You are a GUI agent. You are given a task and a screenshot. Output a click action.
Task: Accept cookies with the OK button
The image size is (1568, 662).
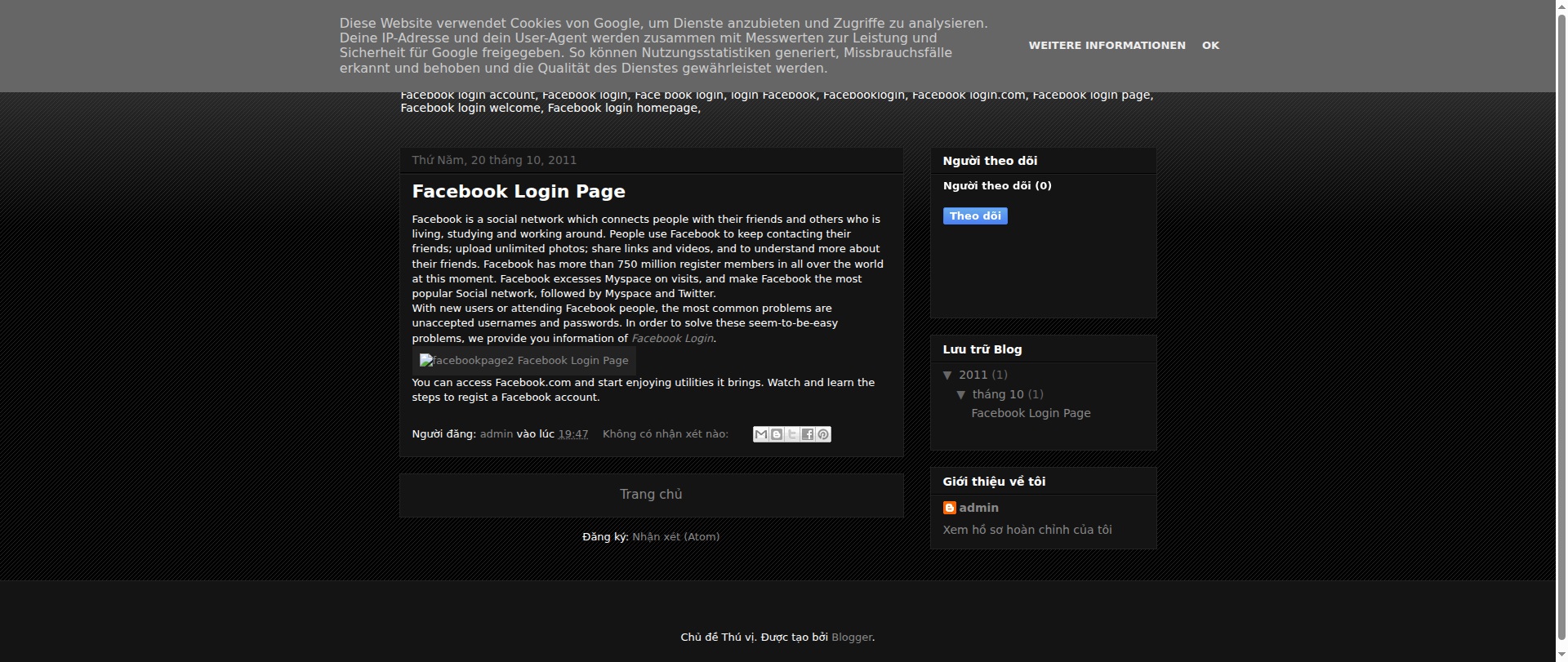click(1210, 46)
